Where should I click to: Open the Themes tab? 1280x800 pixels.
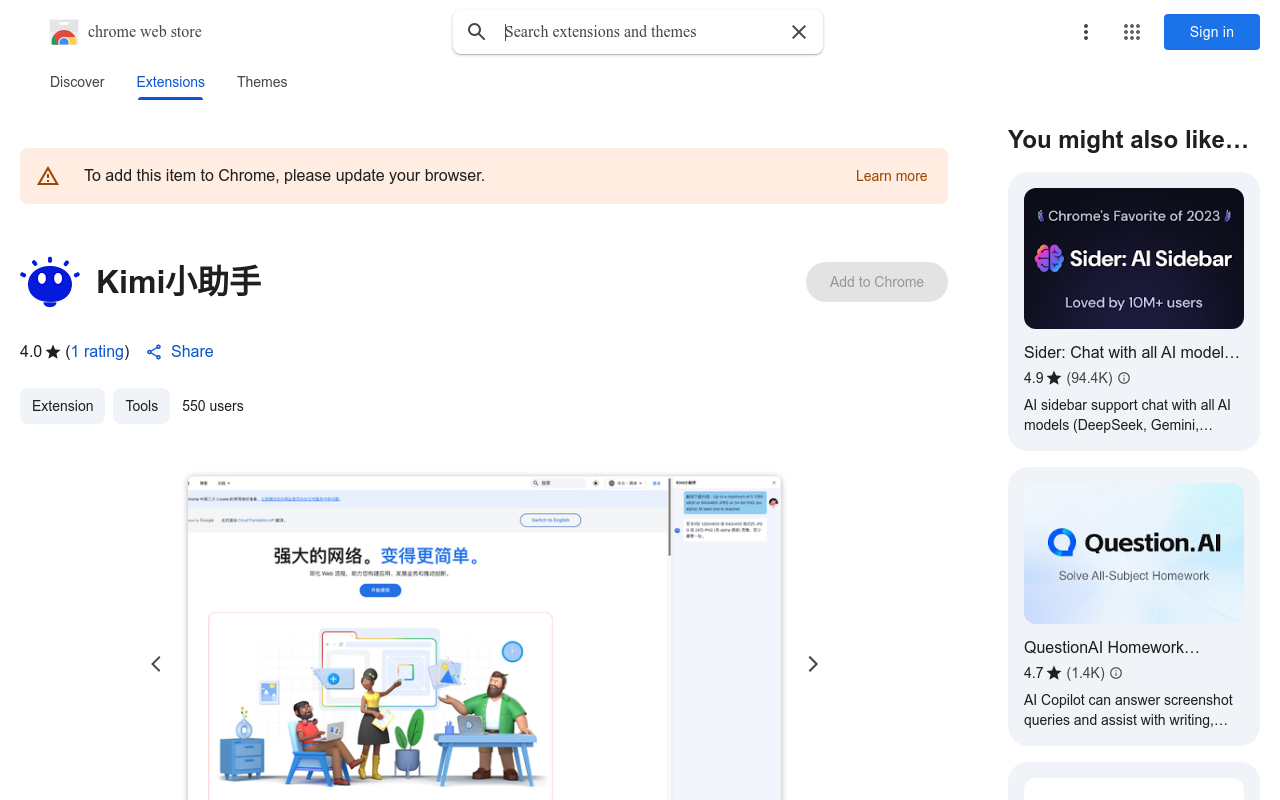[x=262, y=82]
